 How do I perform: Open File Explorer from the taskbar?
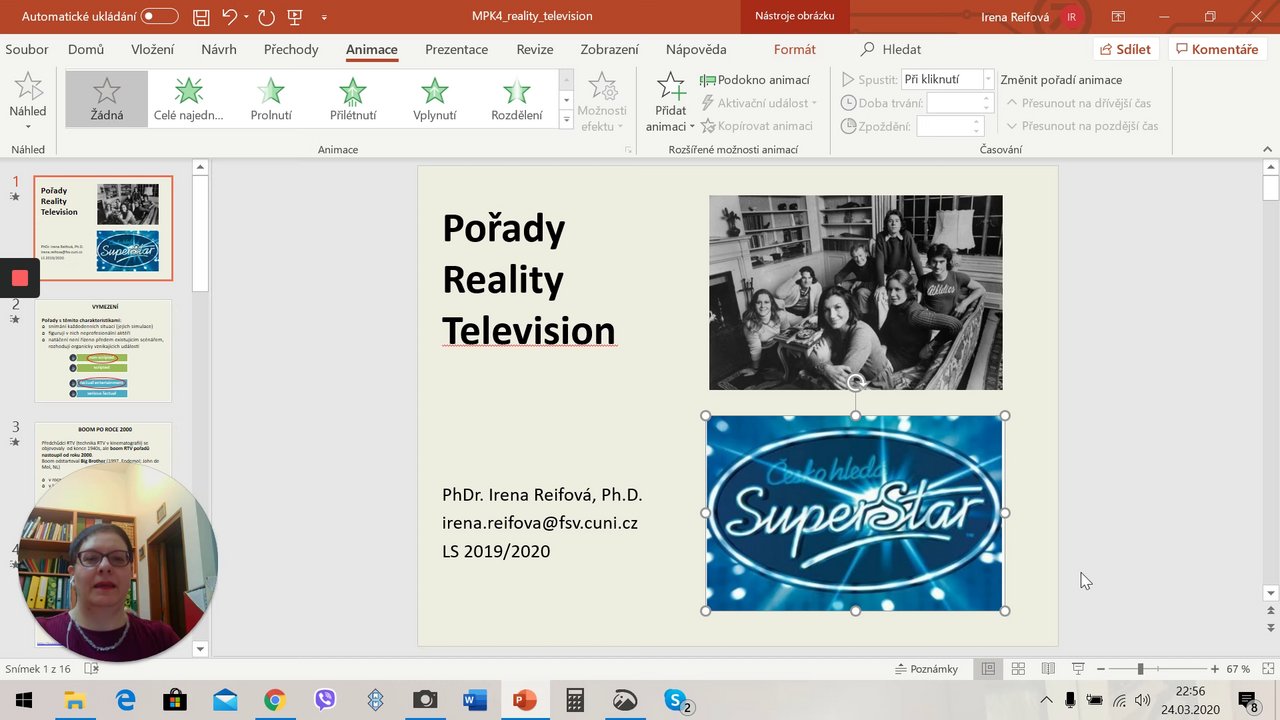coord(75,700)
